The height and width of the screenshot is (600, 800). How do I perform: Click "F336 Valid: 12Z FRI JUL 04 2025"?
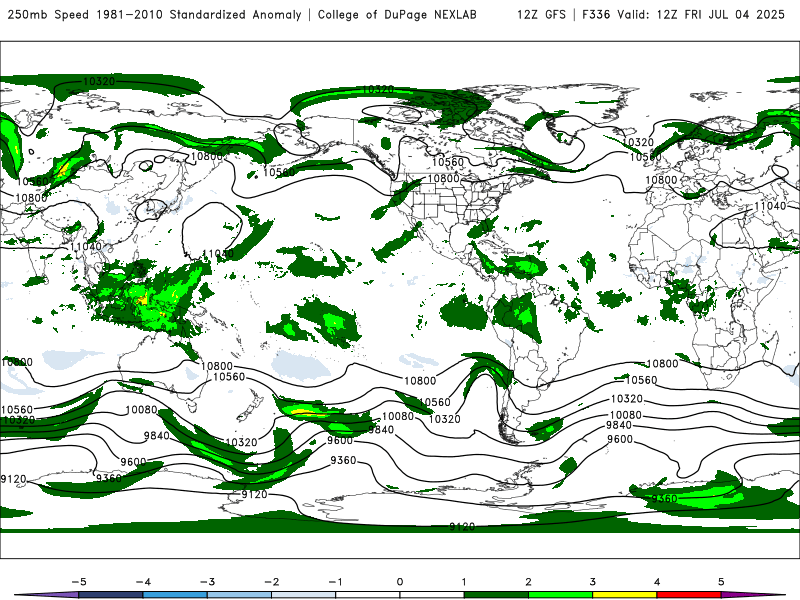[683, 14]
